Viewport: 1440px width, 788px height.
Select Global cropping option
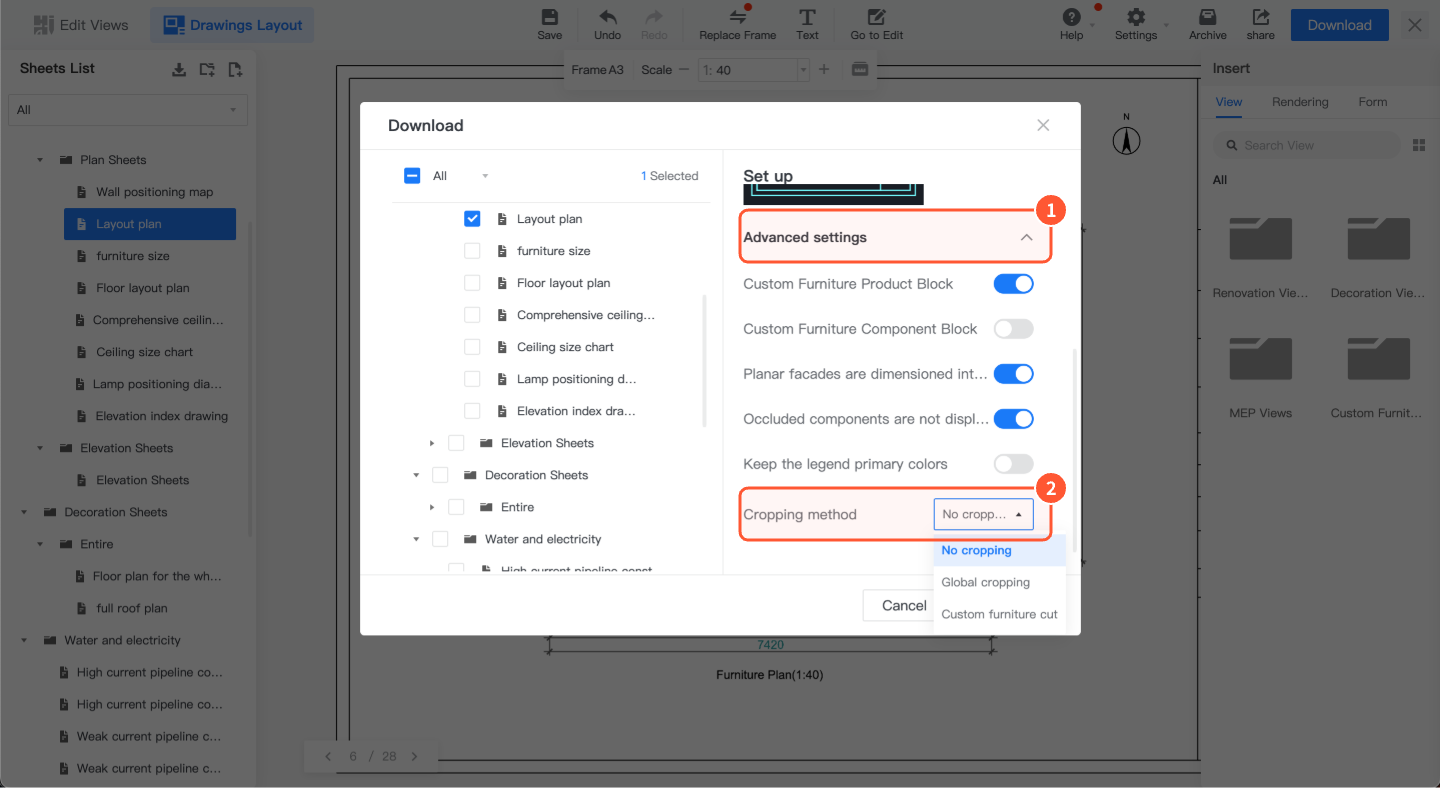[x=985, y=582]
